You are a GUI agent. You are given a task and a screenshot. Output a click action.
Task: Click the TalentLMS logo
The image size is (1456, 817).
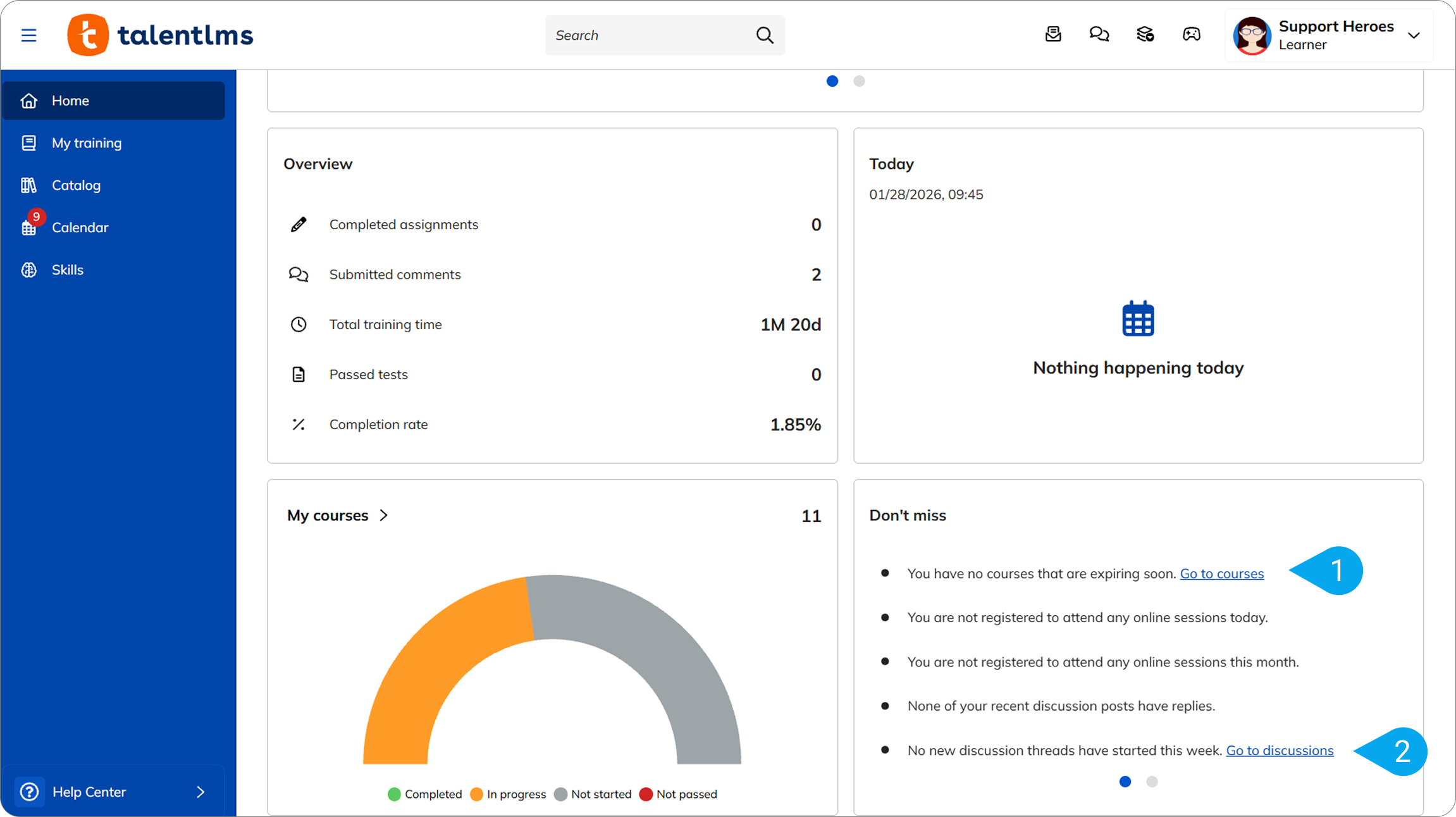click(x=160, y=35)
